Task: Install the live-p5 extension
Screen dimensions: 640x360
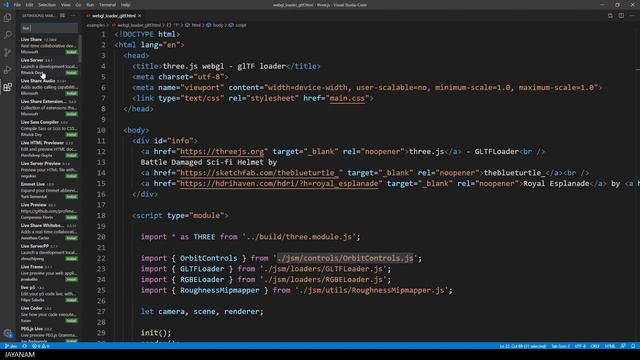Action: point(71,300)
